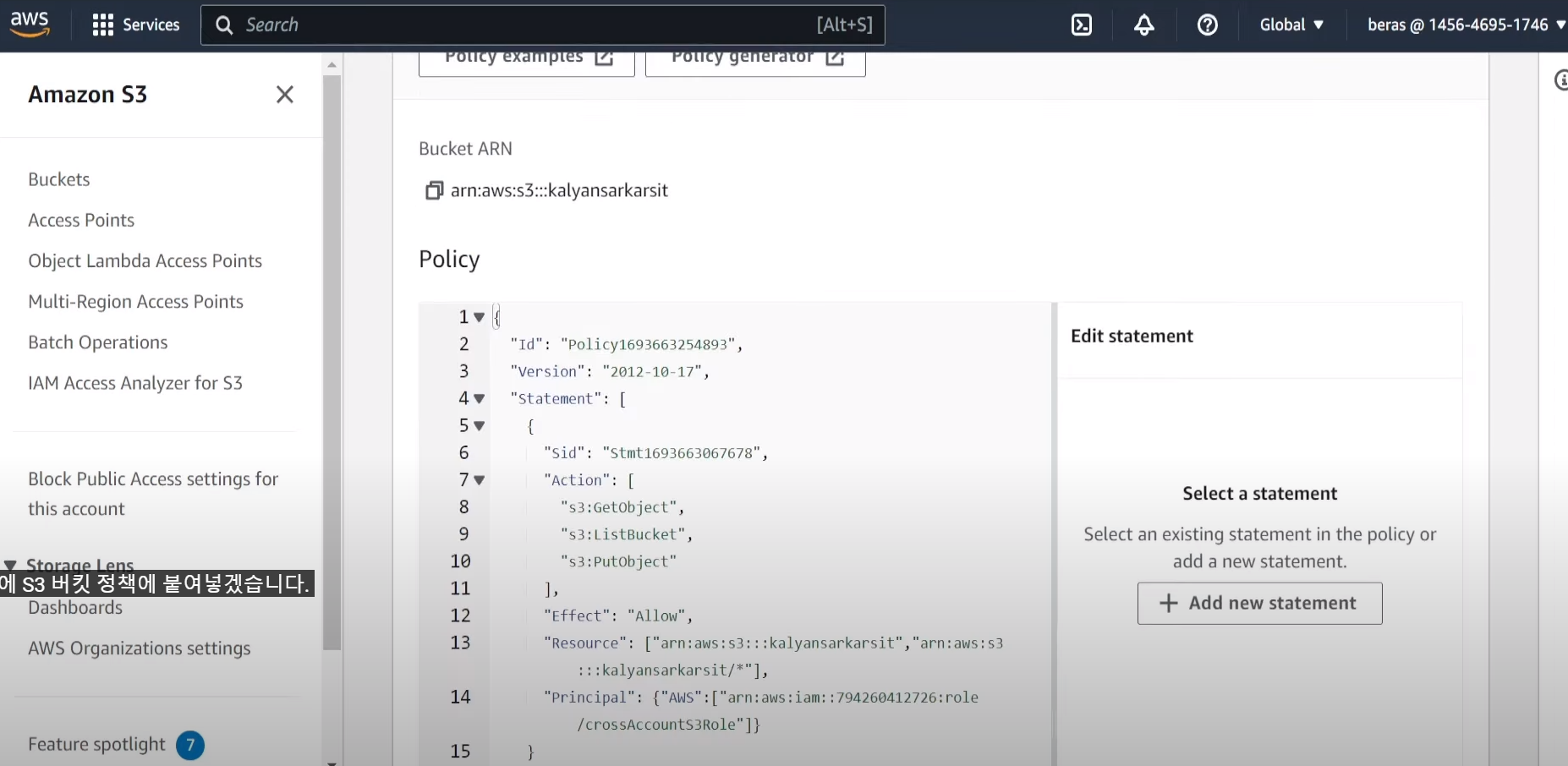Click the sidebar scrollbar up arrow

tap(332, 64)
